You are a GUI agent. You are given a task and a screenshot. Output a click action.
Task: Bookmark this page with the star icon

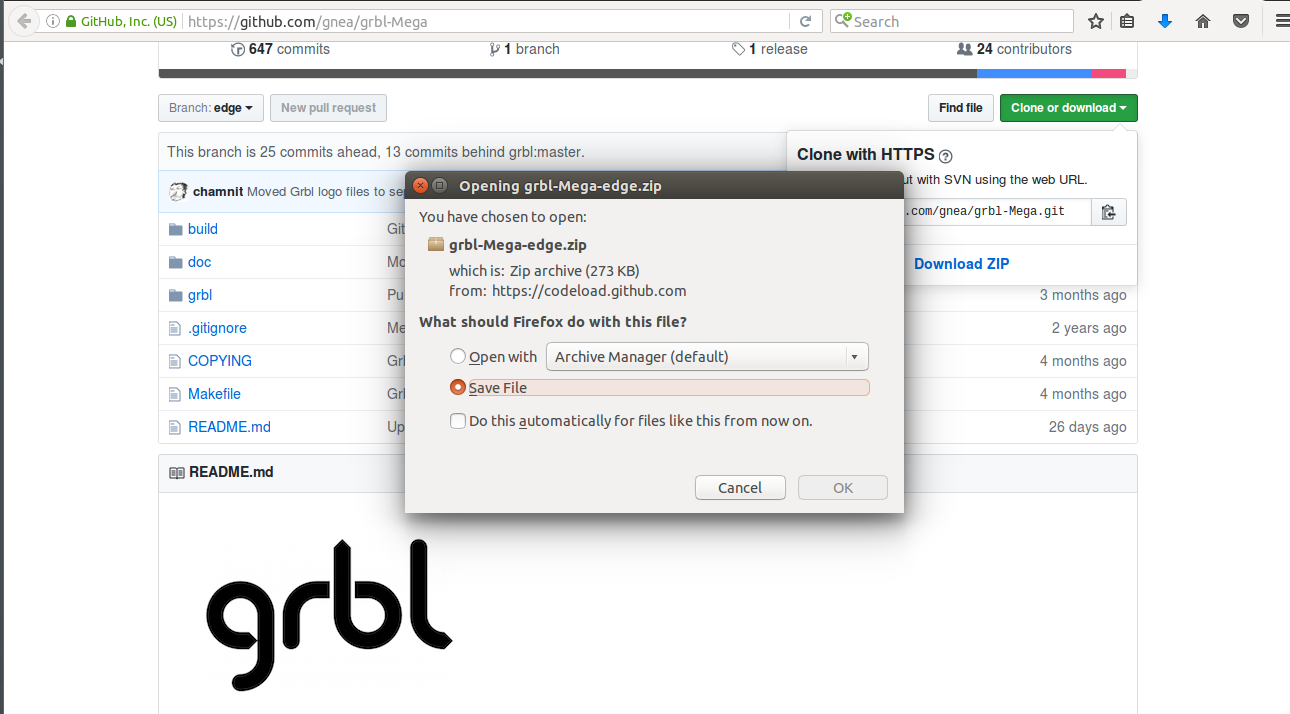tap(1096, 21)
